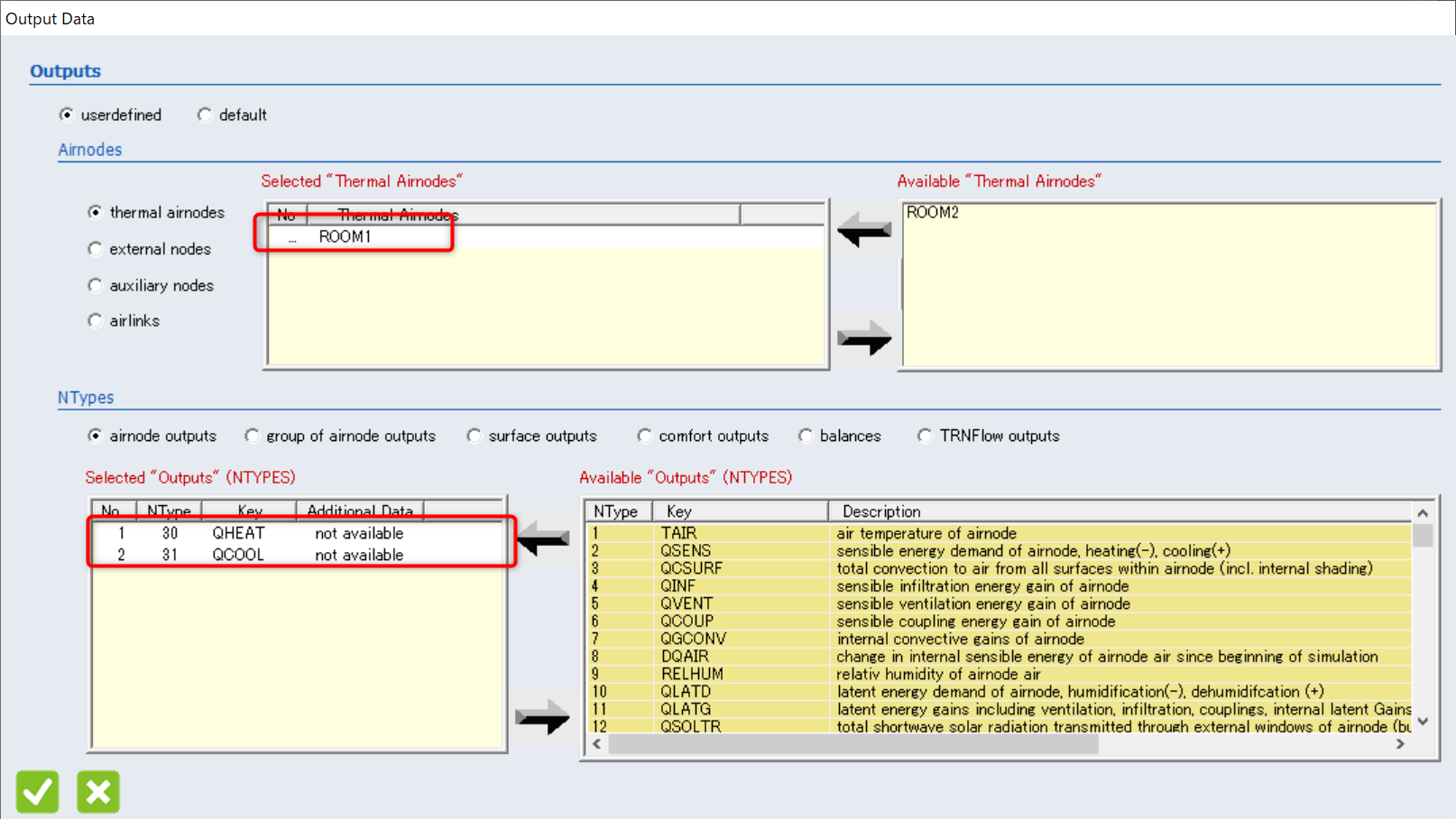Click the Description column header
Viewport: 1456px width, 819px height.
tap(881, 511)
